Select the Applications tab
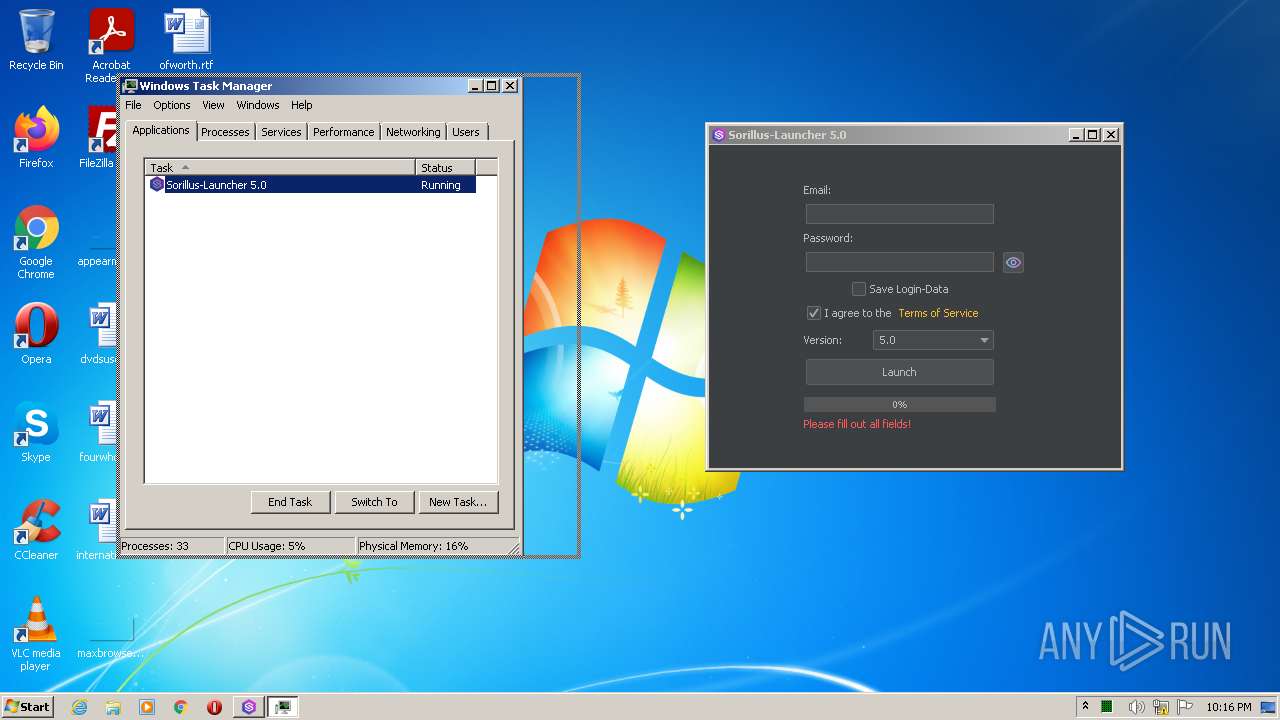This screenshot has width=1280, height=720. point(160,130)
